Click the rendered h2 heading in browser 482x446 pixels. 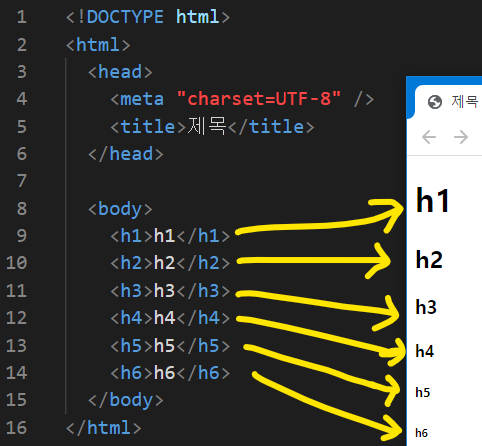click(429, 259)
